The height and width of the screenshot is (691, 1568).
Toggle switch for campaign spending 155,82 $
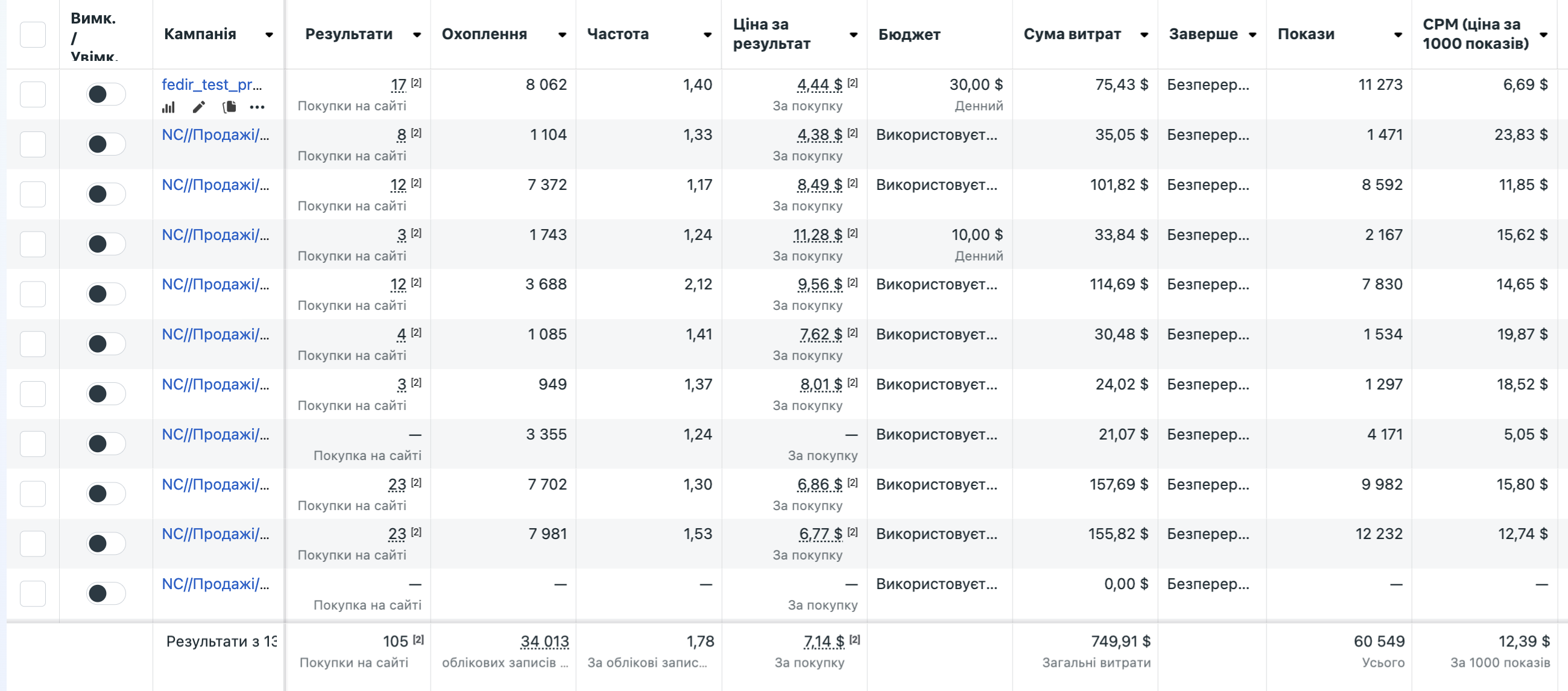(106, 544)
